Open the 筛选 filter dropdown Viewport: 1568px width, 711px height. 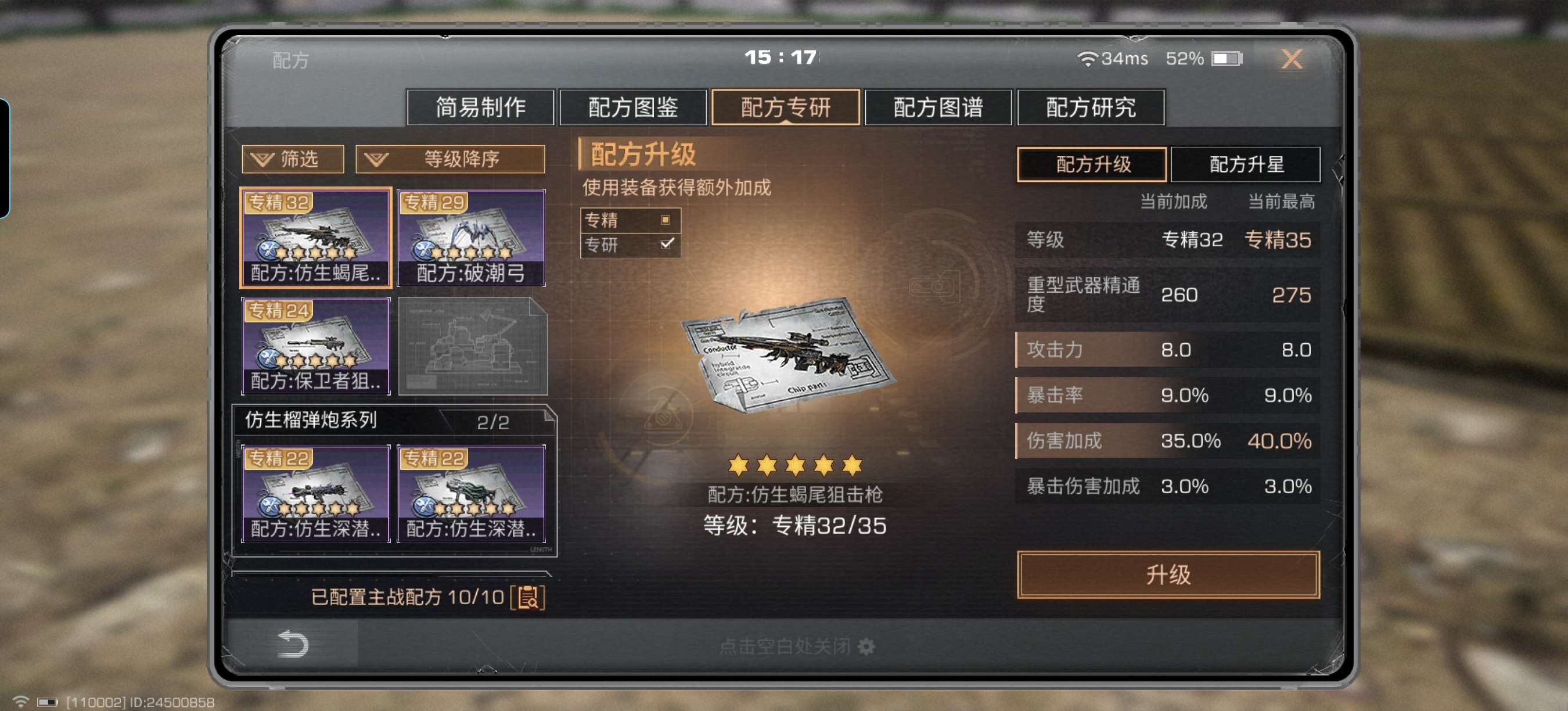[293, 159]
